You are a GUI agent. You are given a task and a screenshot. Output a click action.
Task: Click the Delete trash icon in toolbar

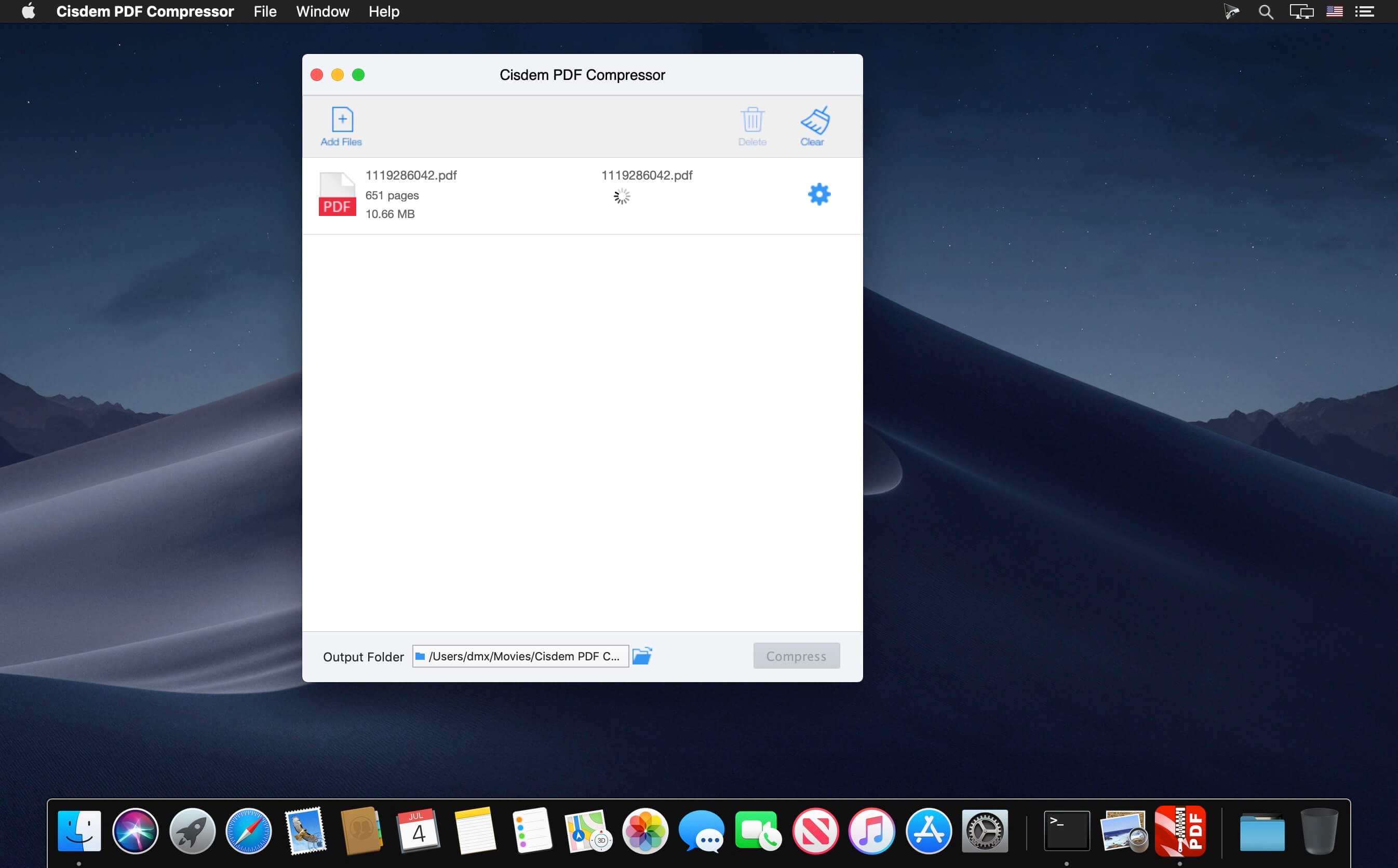click(x=751, y=120)
